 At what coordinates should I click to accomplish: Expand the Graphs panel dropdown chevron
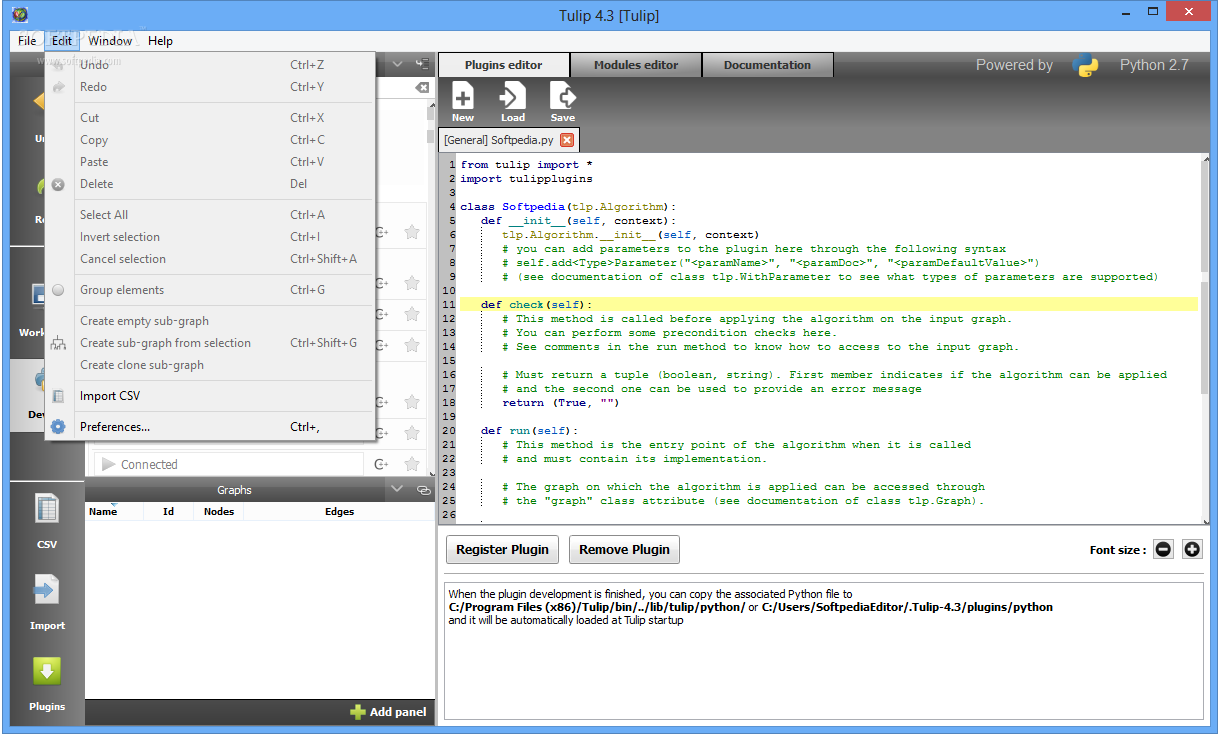coord(397,490)
